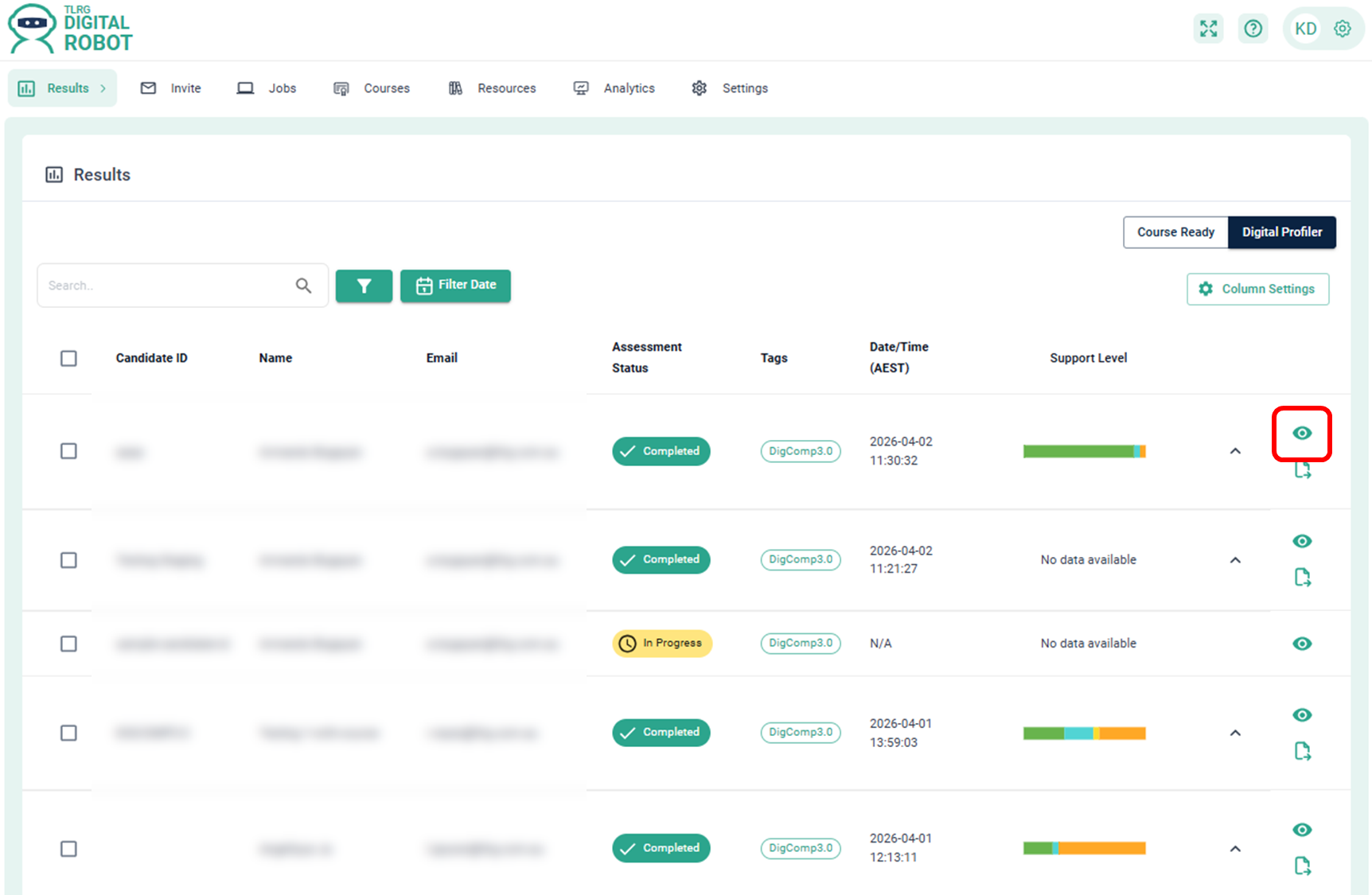Screen dimensions: 1372x895
Task: Tick checkbox for the 11:30:32 row
Action: point(68,451)
